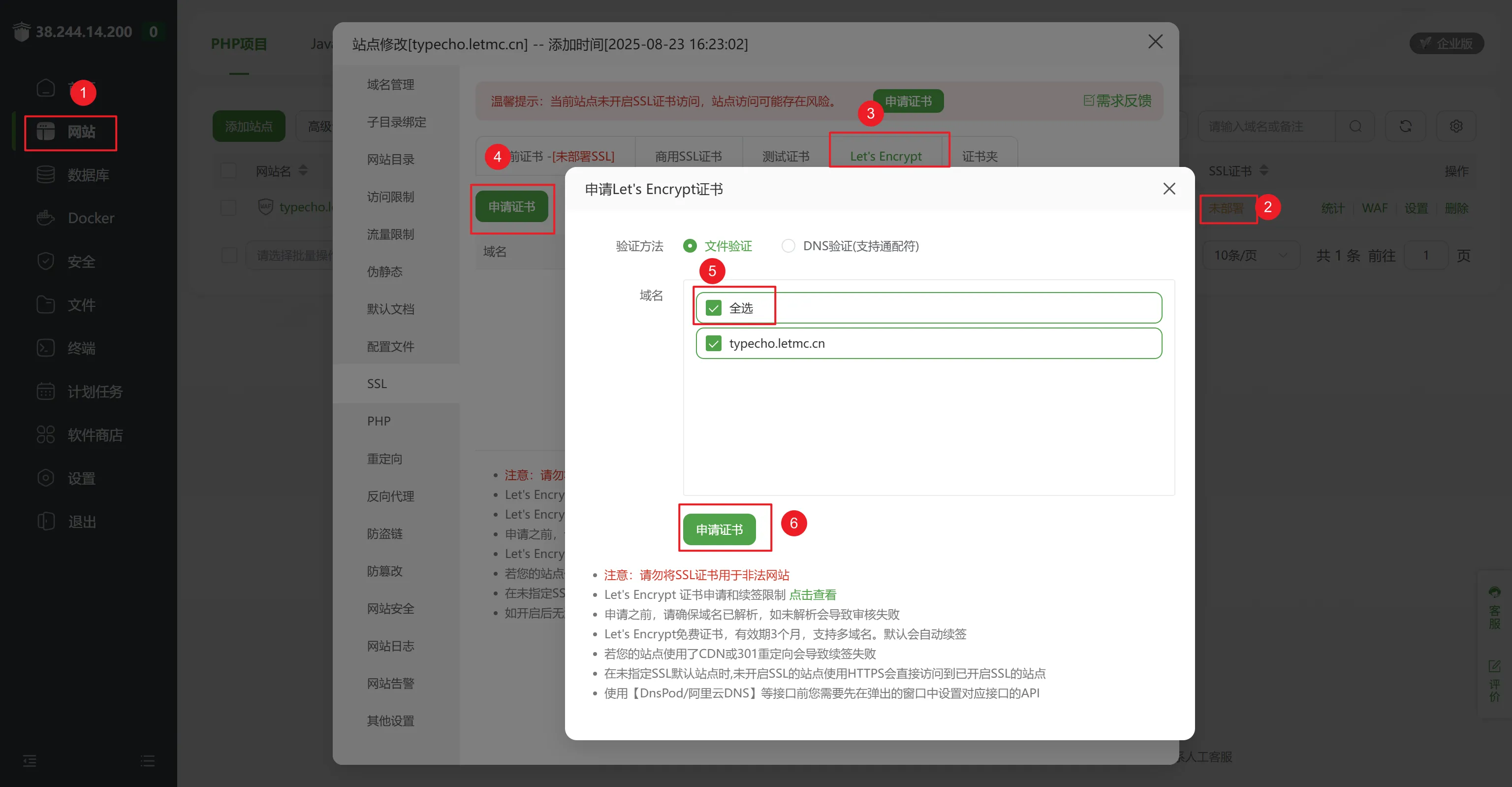The image size is (1512, 787).
Task: Click the 计划任务 calendar icon
Action: tap(45, 391)
